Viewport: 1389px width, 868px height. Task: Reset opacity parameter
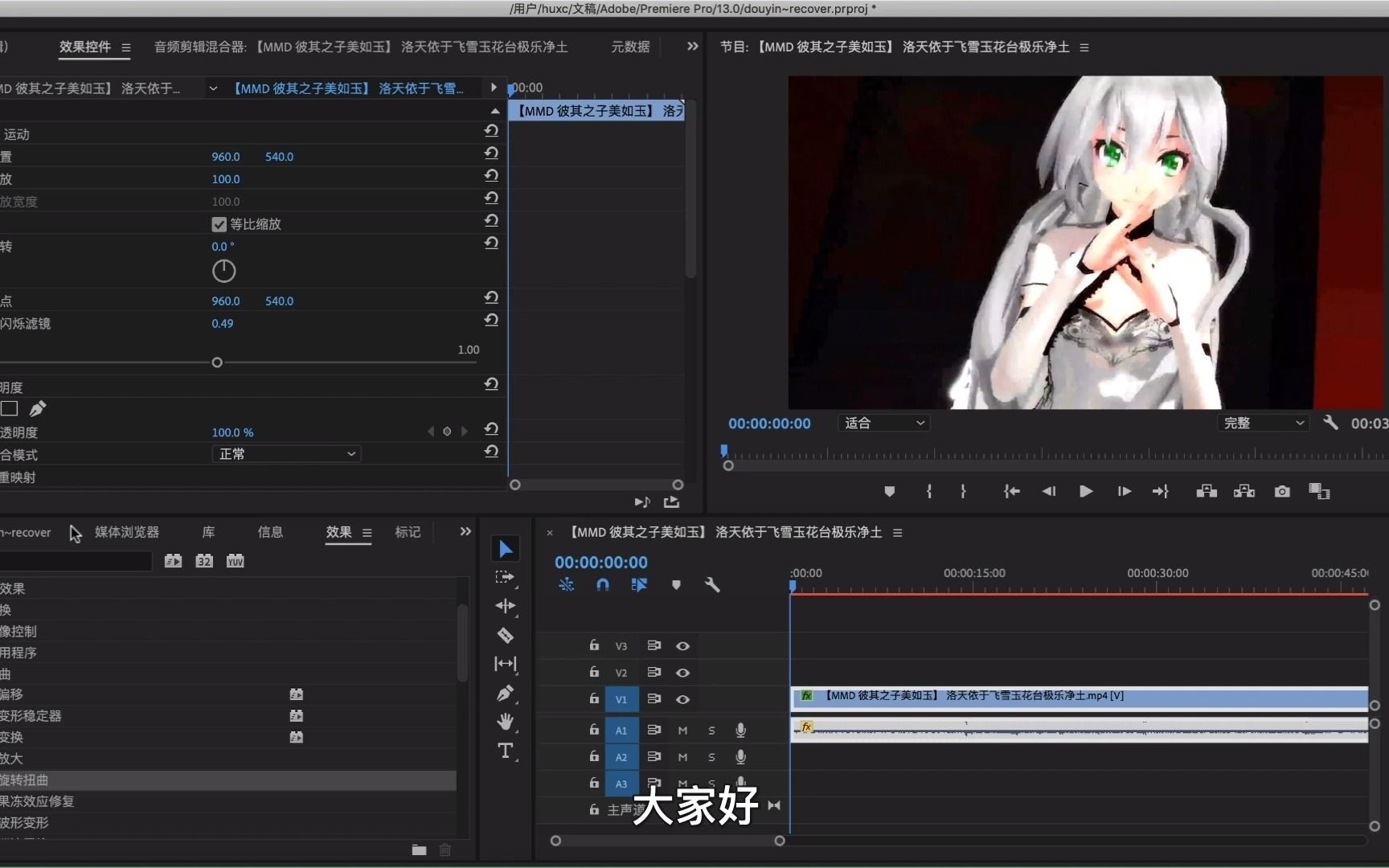(491, 429)
